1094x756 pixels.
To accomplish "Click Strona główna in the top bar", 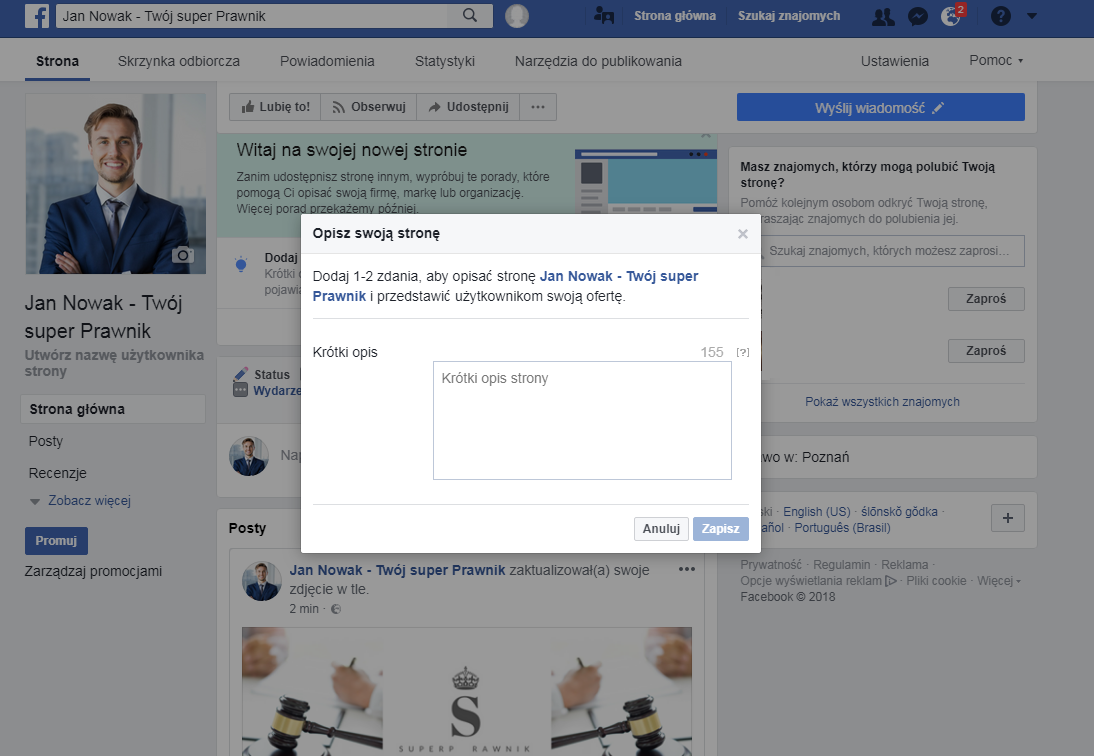I will click(675, 15).
